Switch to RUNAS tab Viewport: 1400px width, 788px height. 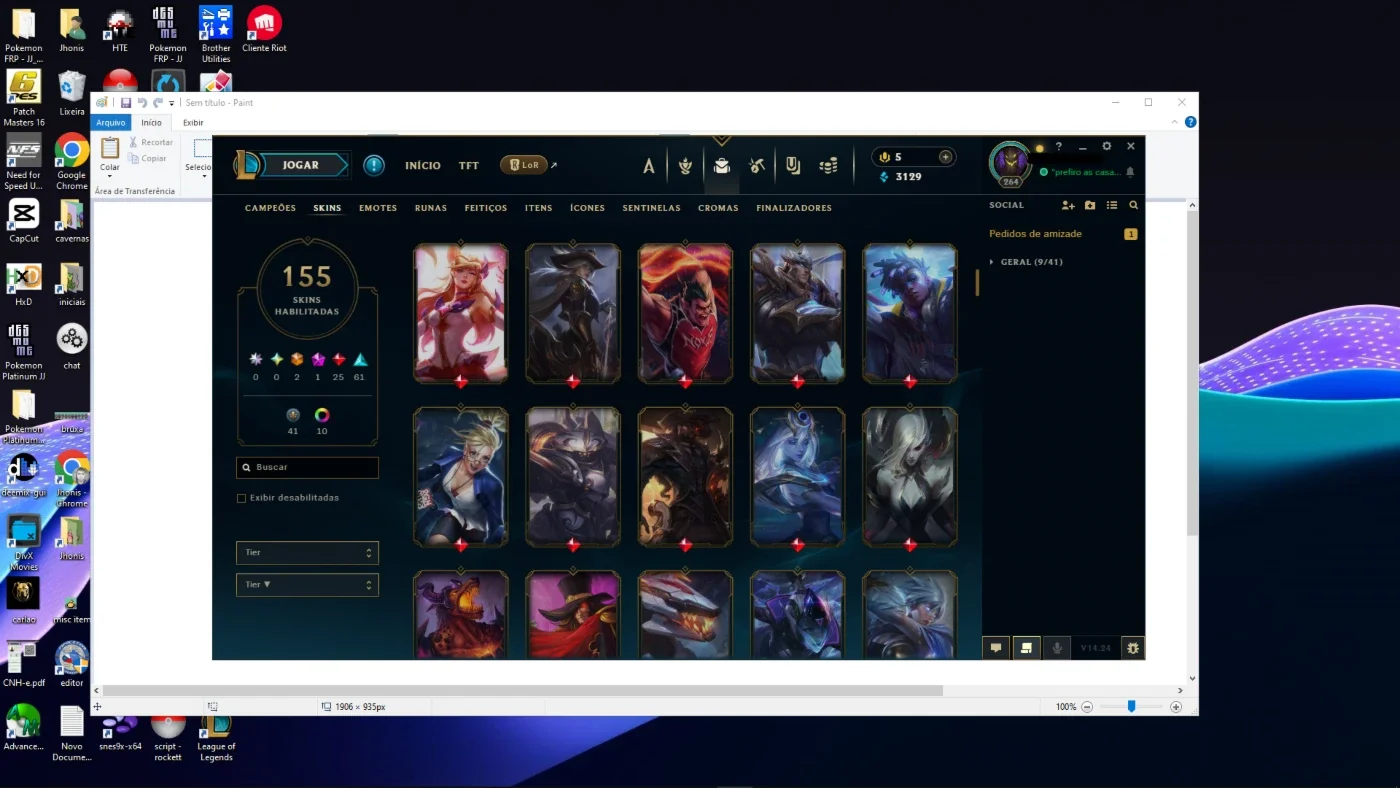tap(431, 208)
